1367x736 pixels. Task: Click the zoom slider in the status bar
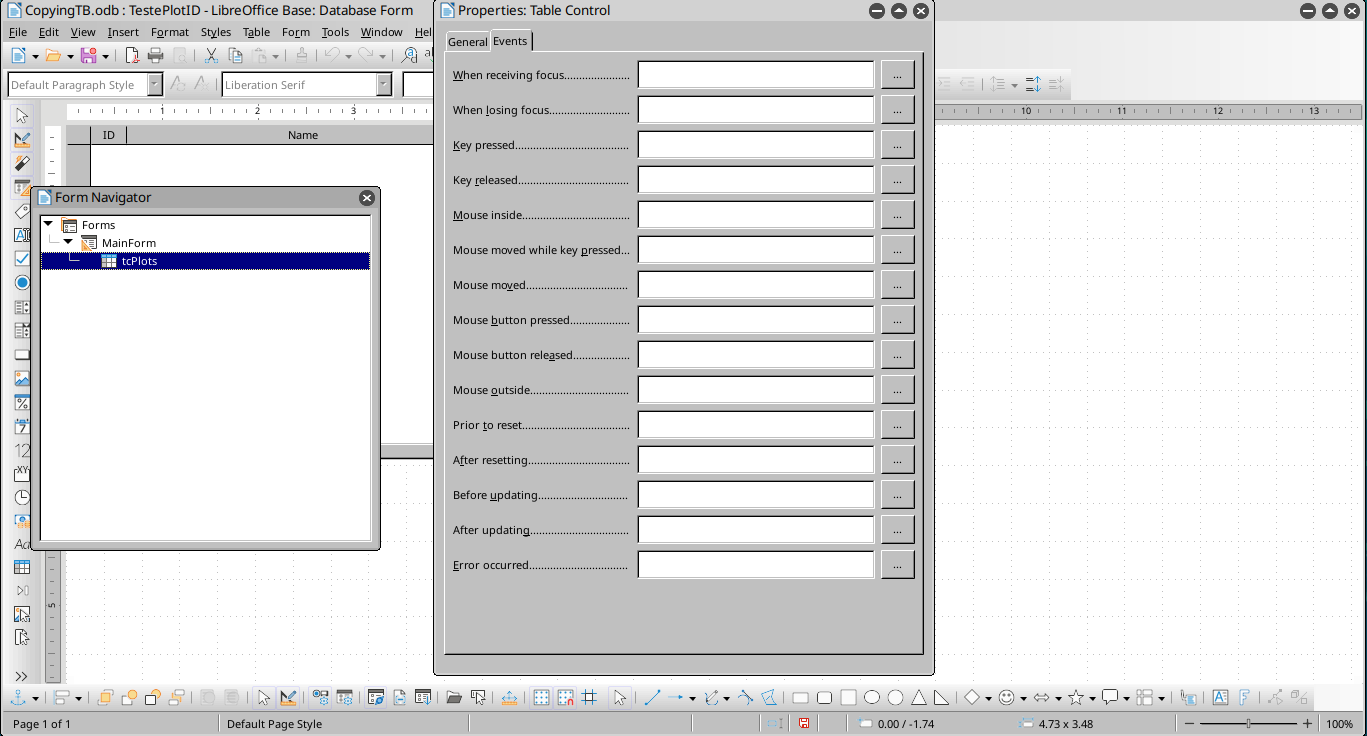coord(1248,723)
